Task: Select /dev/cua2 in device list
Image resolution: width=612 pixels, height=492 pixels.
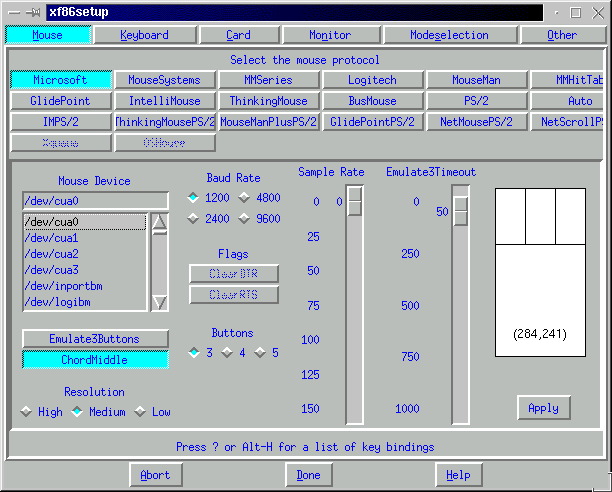Action: (x=52, y=254)
